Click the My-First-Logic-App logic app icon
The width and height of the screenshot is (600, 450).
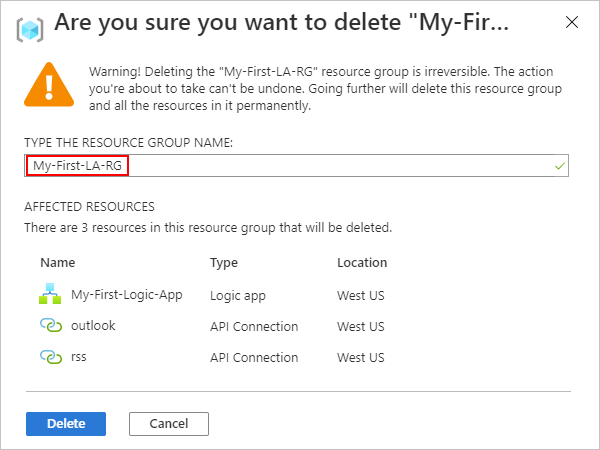[50, 295]
